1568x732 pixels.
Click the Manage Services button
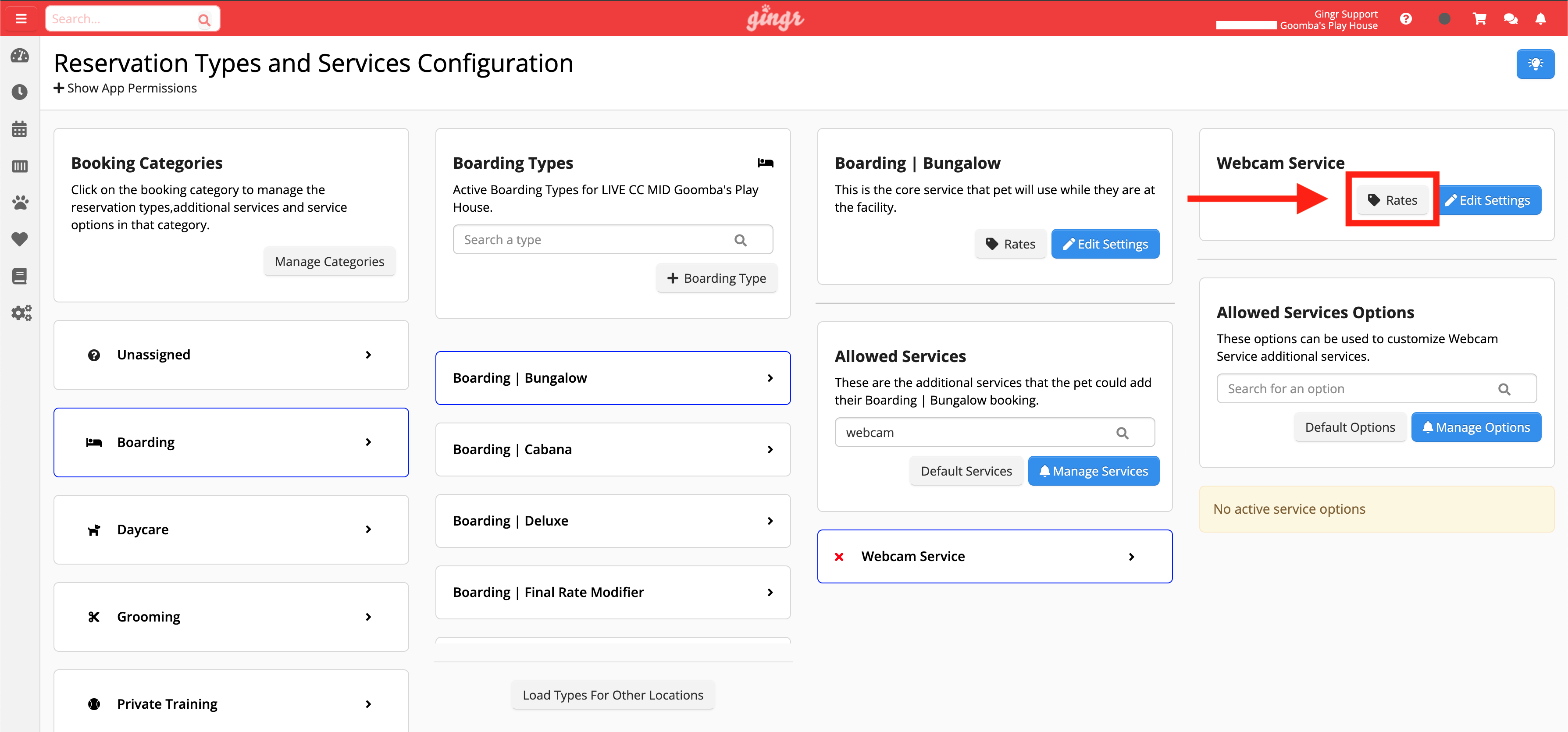coord(1093,471)
